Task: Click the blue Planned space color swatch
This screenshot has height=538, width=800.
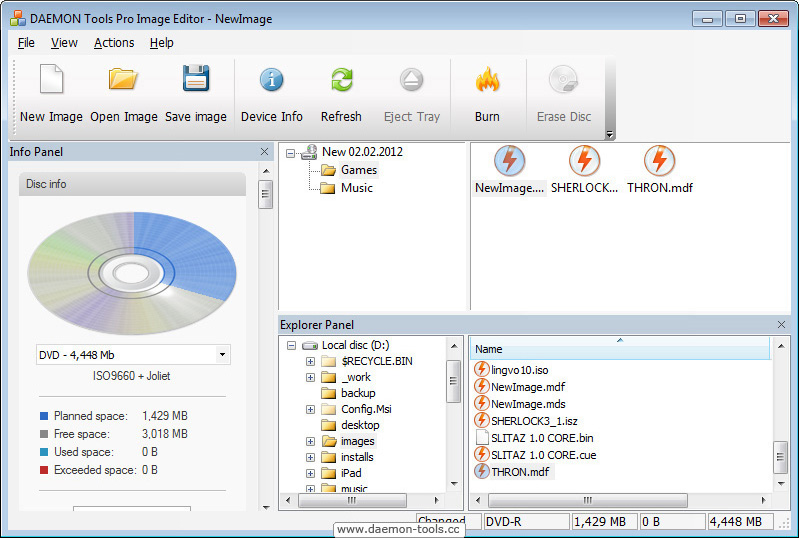Action: (44, 416)
